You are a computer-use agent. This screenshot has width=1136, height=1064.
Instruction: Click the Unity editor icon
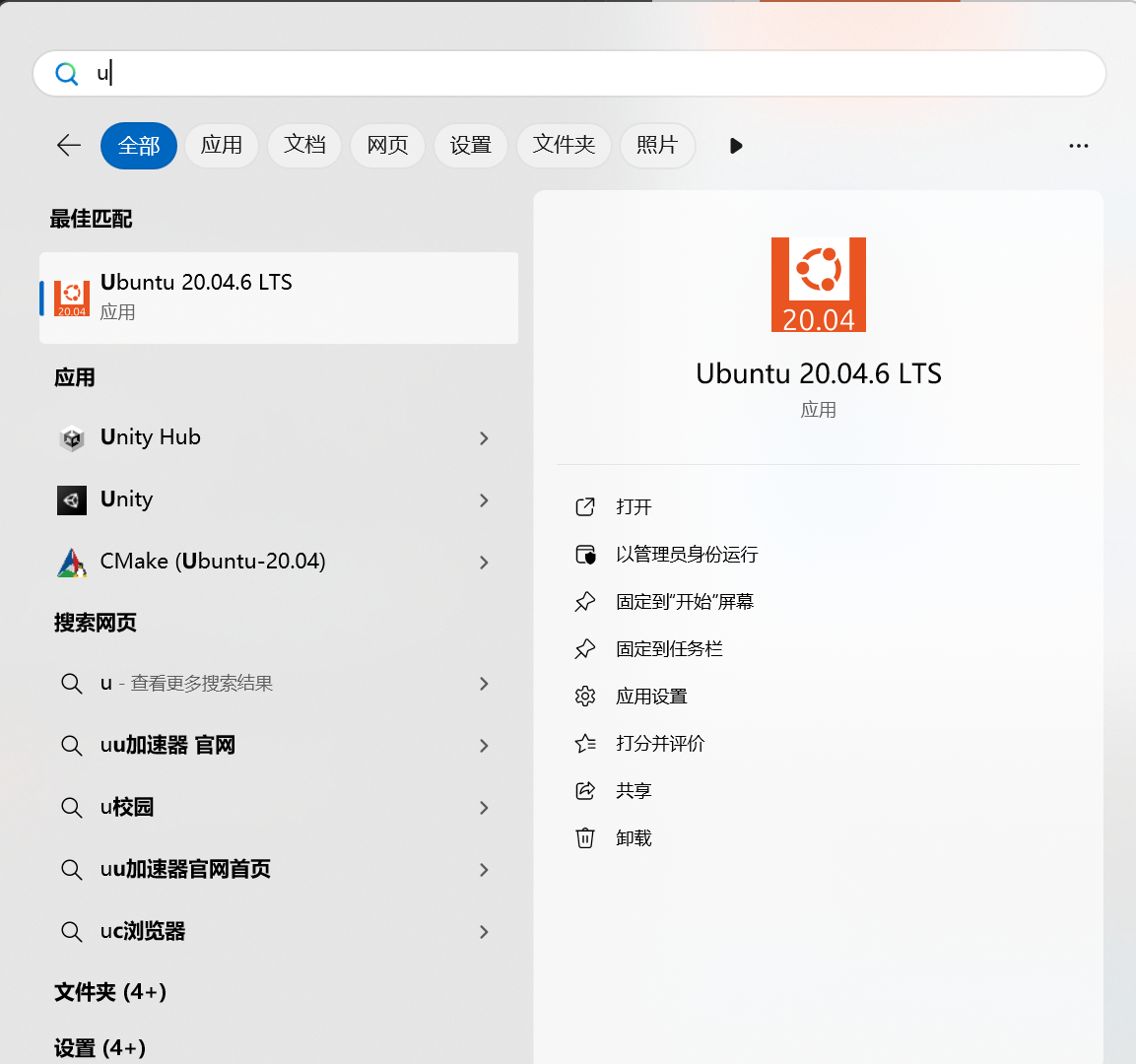pos(71,499)
